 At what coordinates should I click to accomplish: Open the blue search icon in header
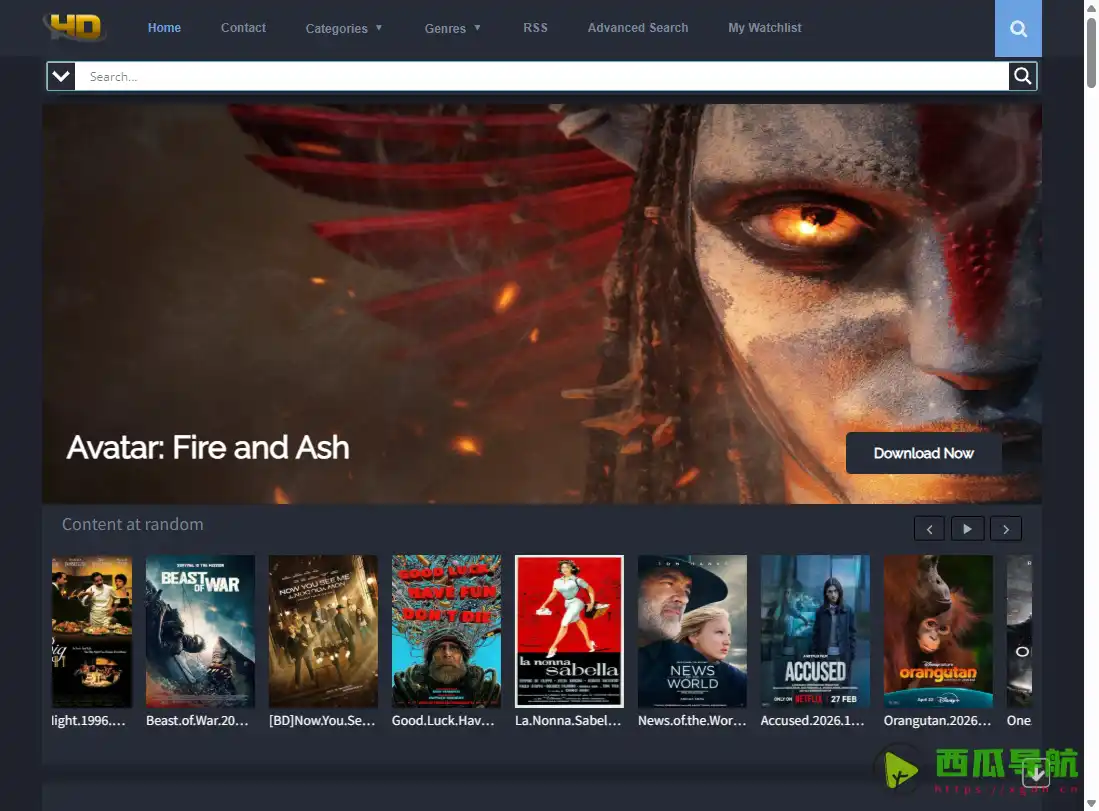[x=1018, y=28]
